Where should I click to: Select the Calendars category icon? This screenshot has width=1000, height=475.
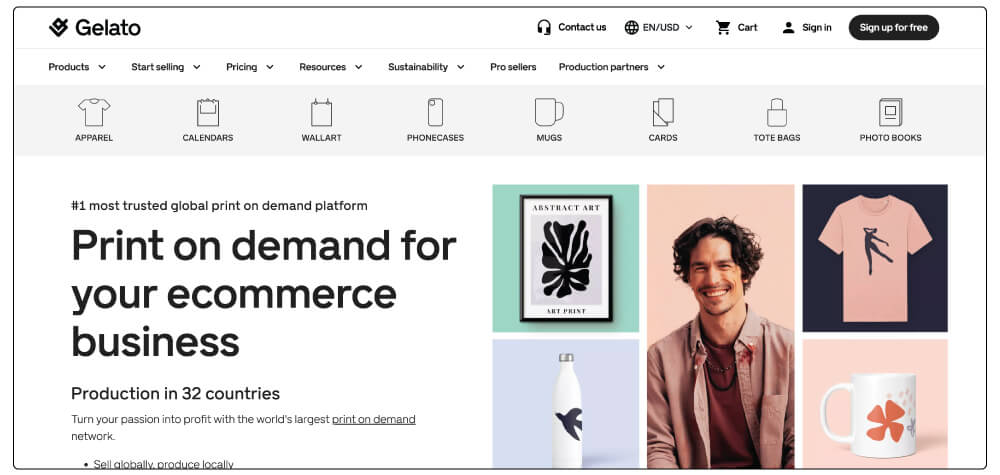[208, 112]
